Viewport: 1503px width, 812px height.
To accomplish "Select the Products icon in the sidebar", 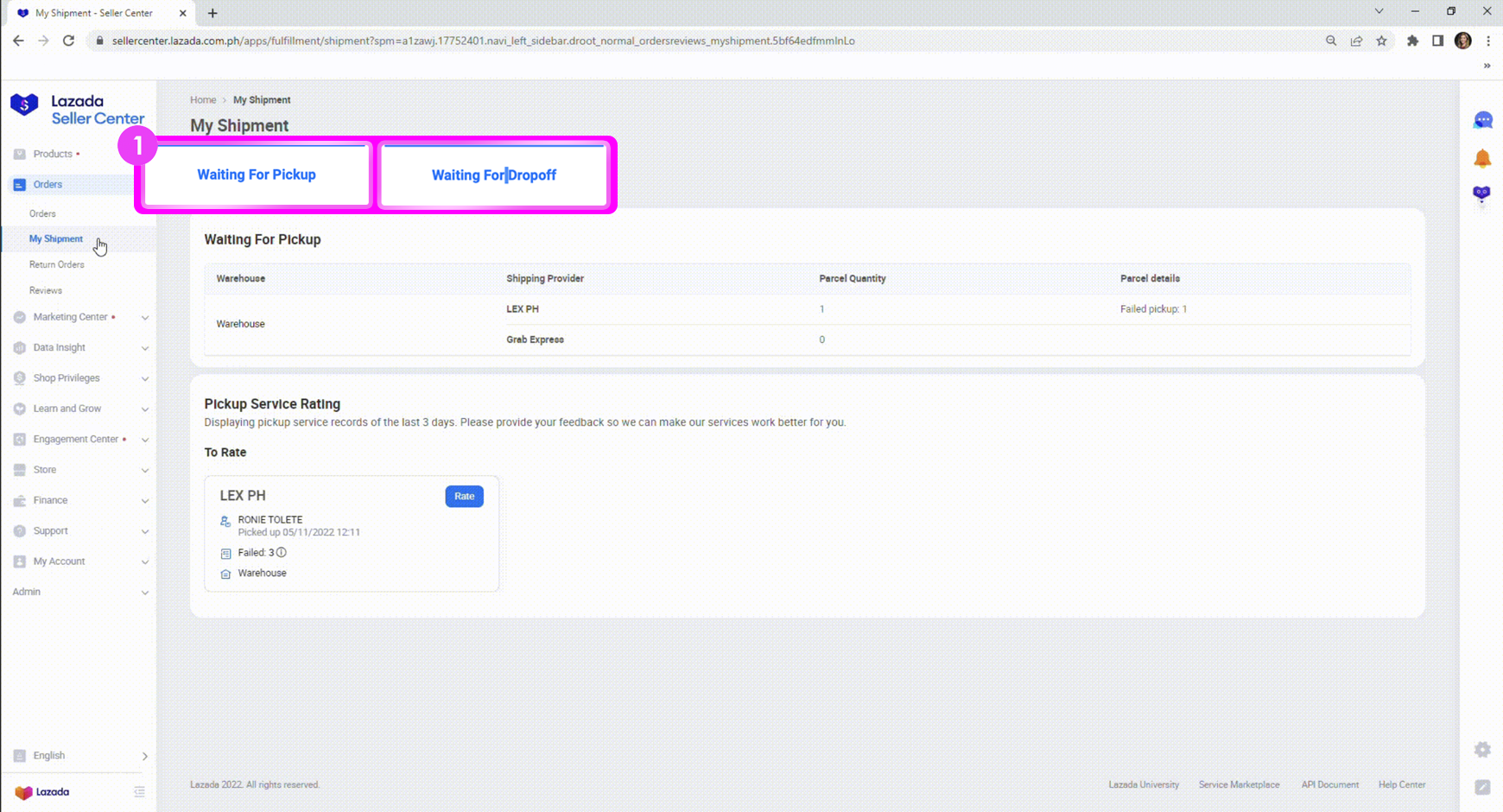I will pyautogui.click(x=19, y=154).
